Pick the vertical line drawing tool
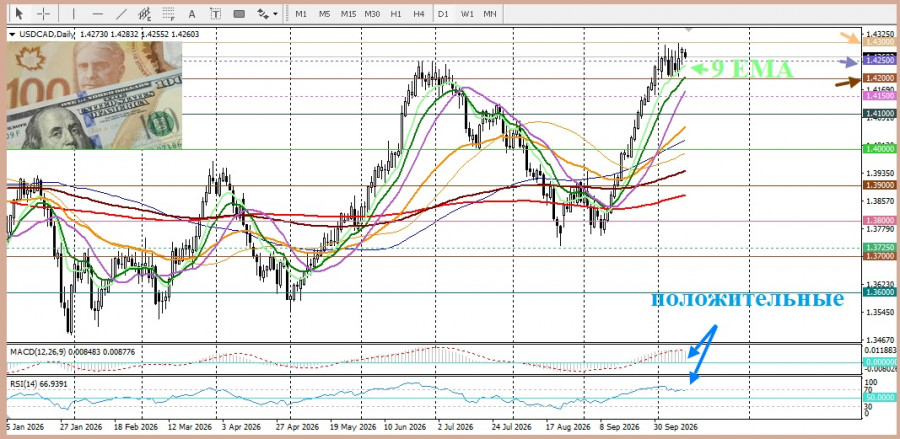 (74, 13)
